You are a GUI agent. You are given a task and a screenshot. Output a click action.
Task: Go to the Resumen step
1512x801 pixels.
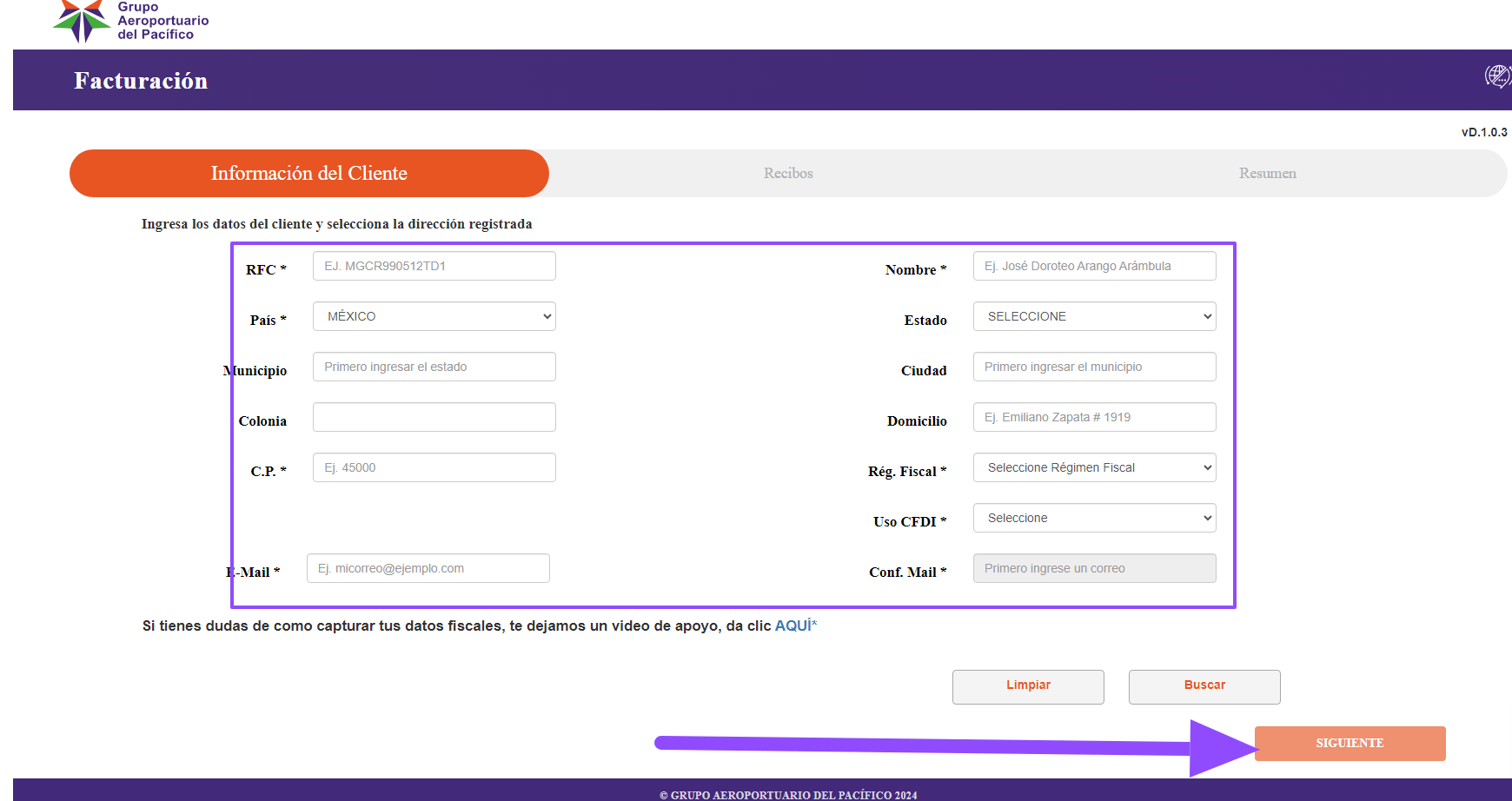coord(1268,173)
